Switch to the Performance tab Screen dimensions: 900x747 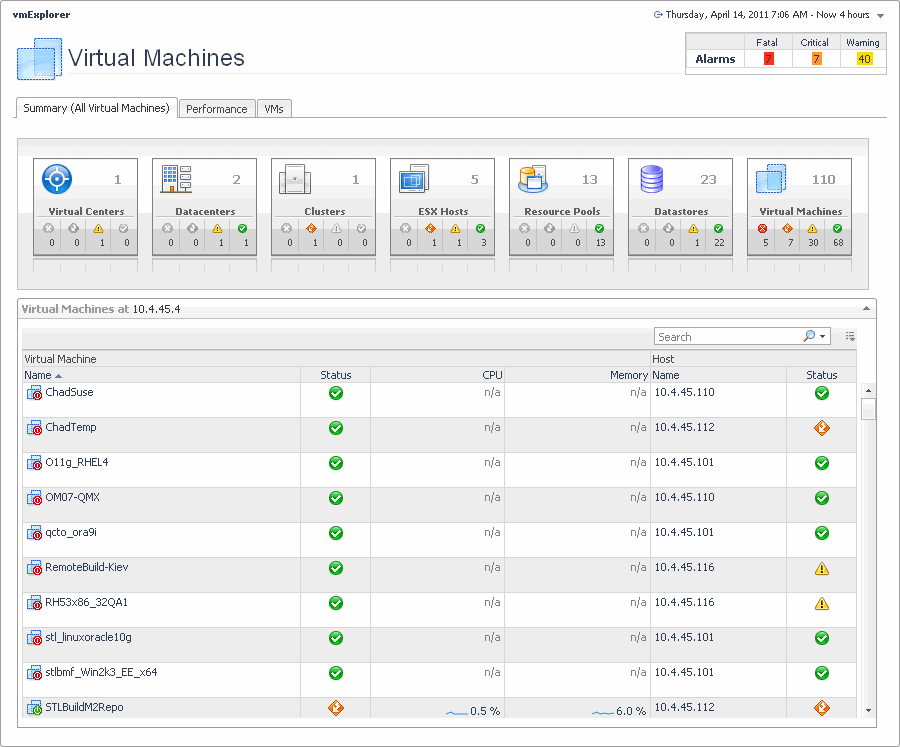[x=216, y=109]
